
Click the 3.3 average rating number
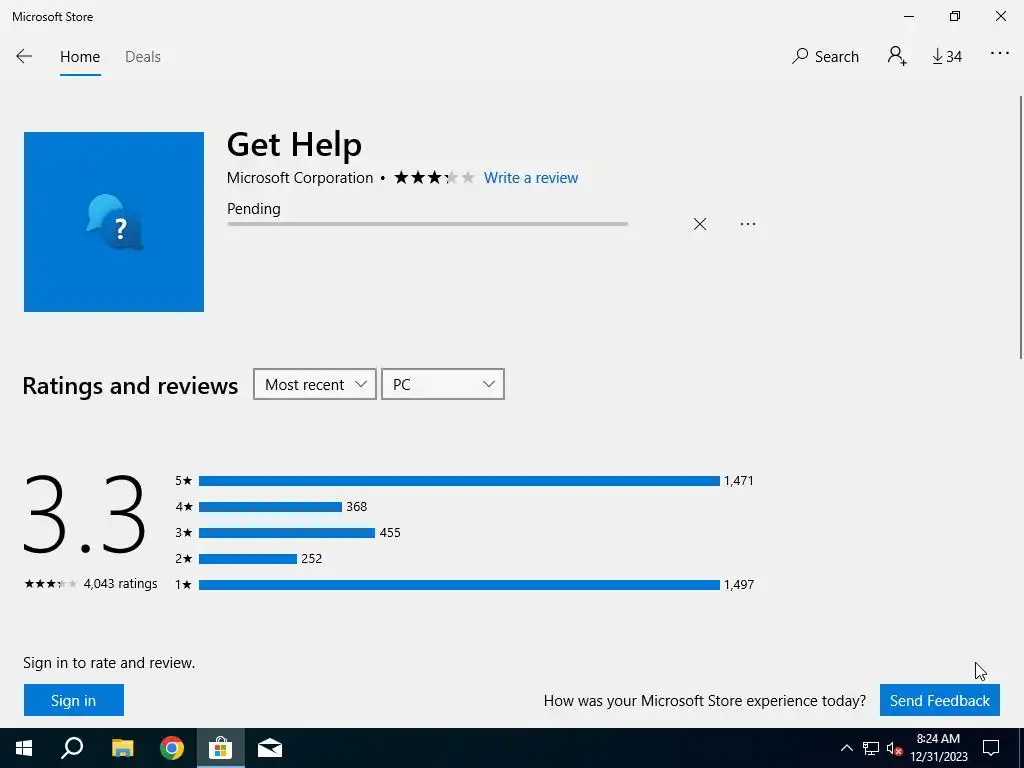click(85, 515)
